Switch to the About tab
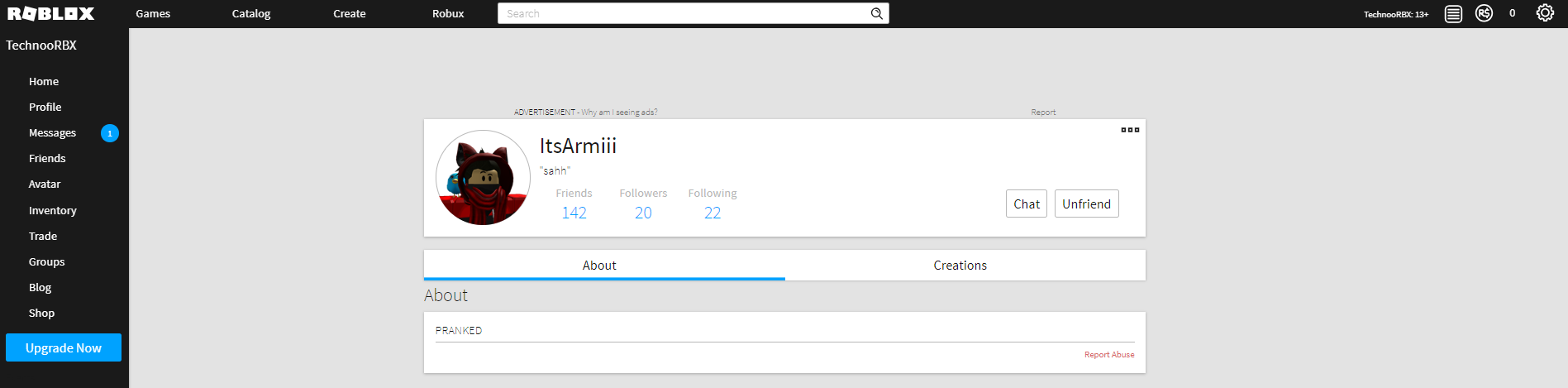Image resolution: width=1568 pixels, height=388 pixels. coord(604,265)
